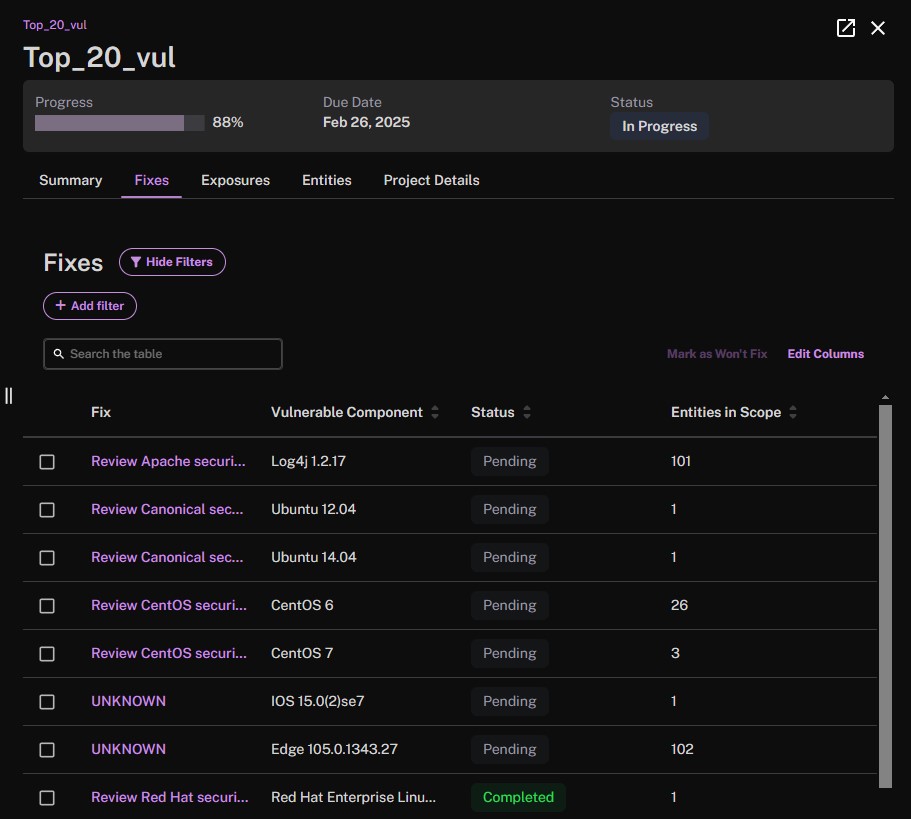Click Mark as Won't Fix
Image resolution: width=911 pixels, height=819 pixels.
pos(717,354)
